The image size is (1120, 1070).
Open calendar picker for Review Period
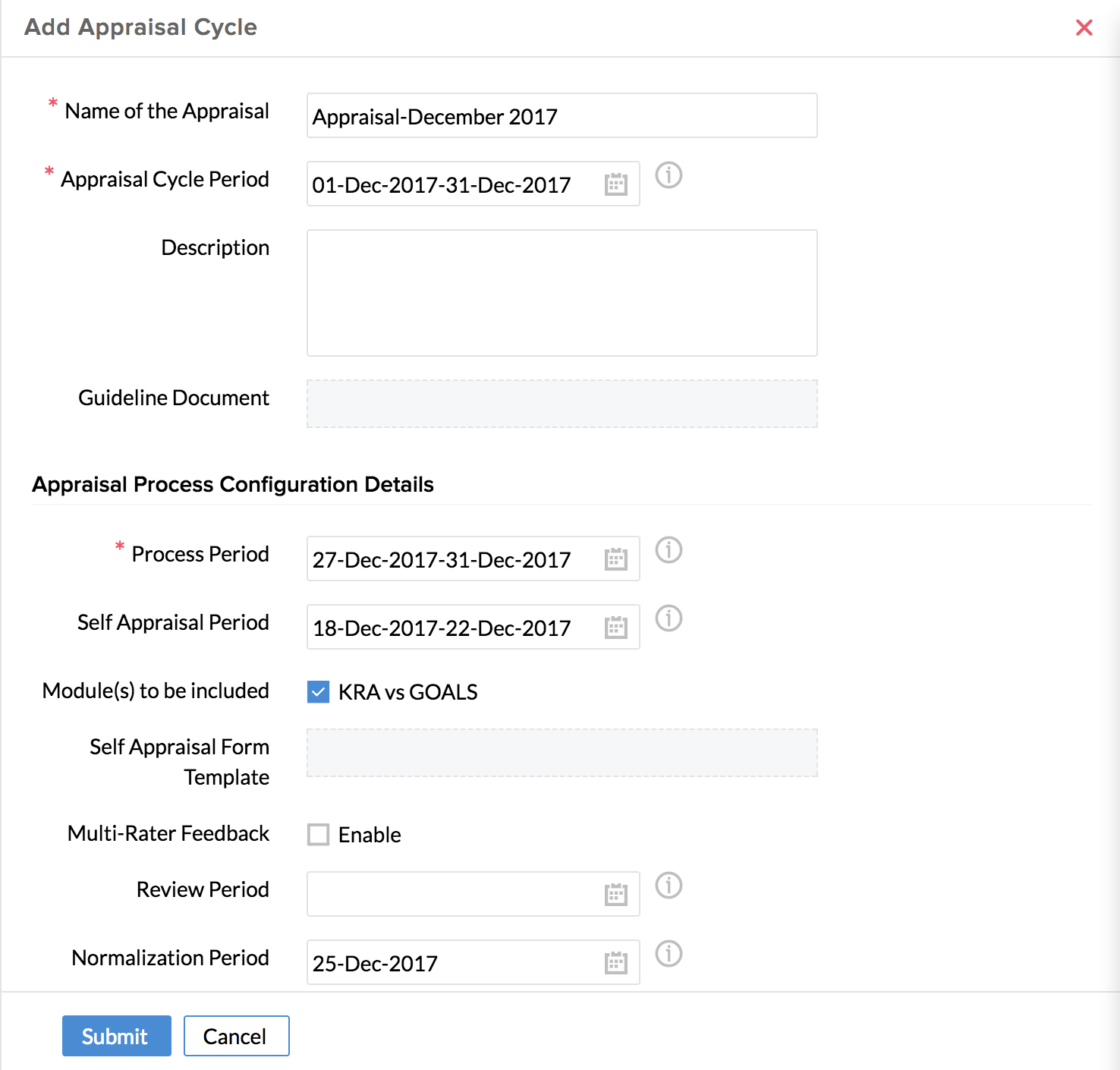[x=615, y=895]
